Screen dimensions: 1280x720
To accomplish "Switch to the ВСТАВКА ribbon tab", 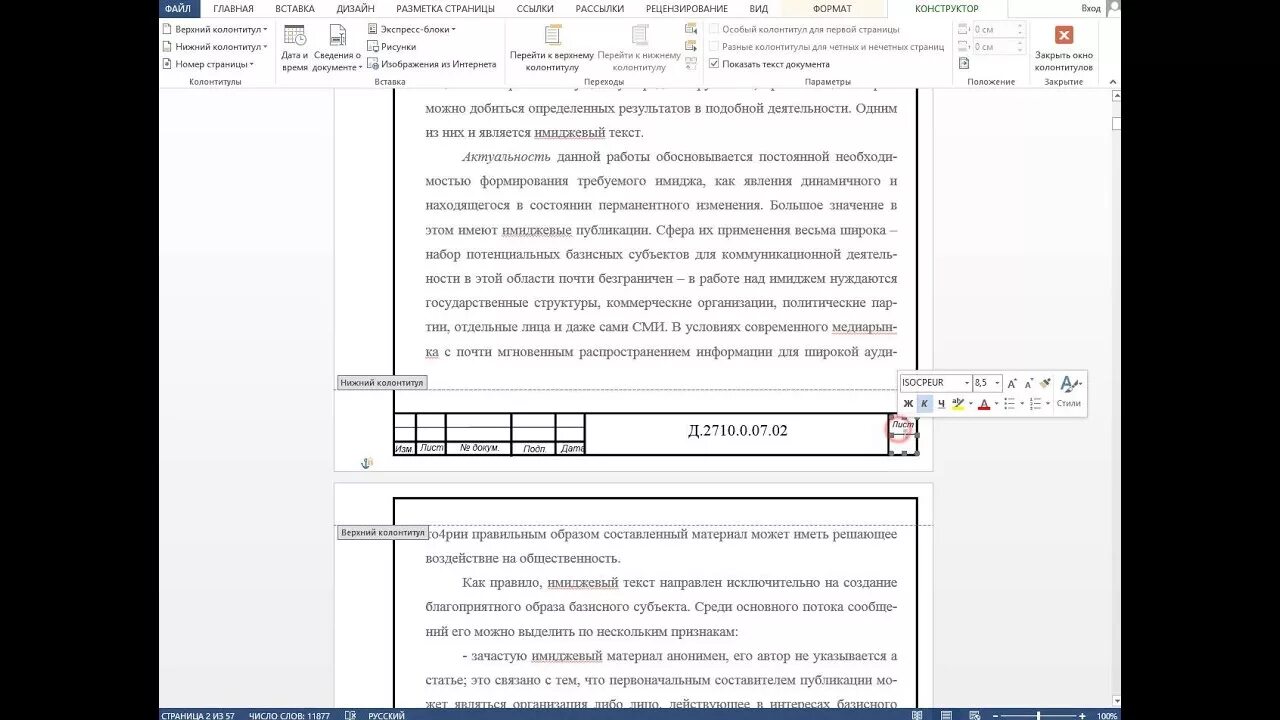I will (295, 9).
